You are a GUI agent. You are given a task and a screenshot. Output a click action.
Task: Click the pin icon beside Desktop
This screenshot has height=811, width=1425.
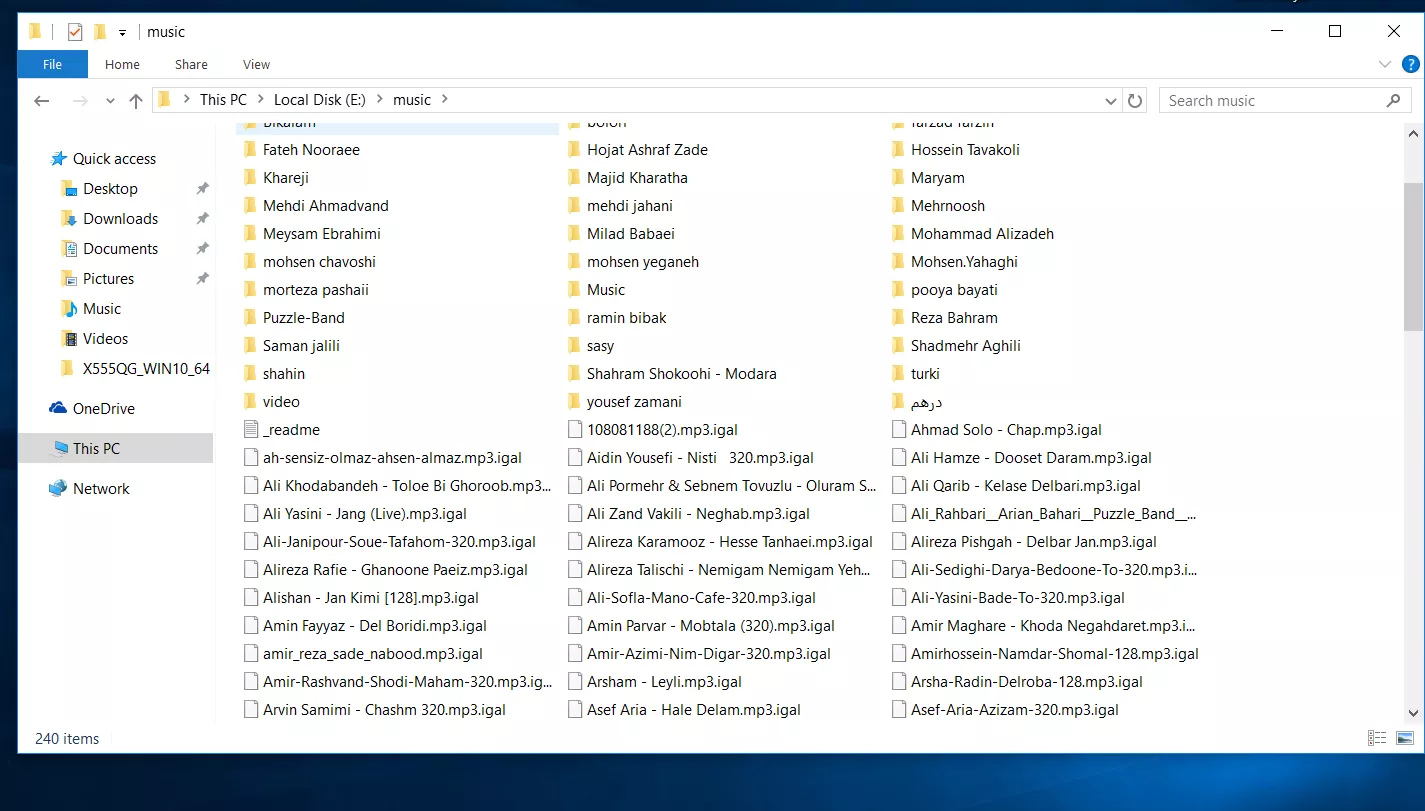[202, 188]
